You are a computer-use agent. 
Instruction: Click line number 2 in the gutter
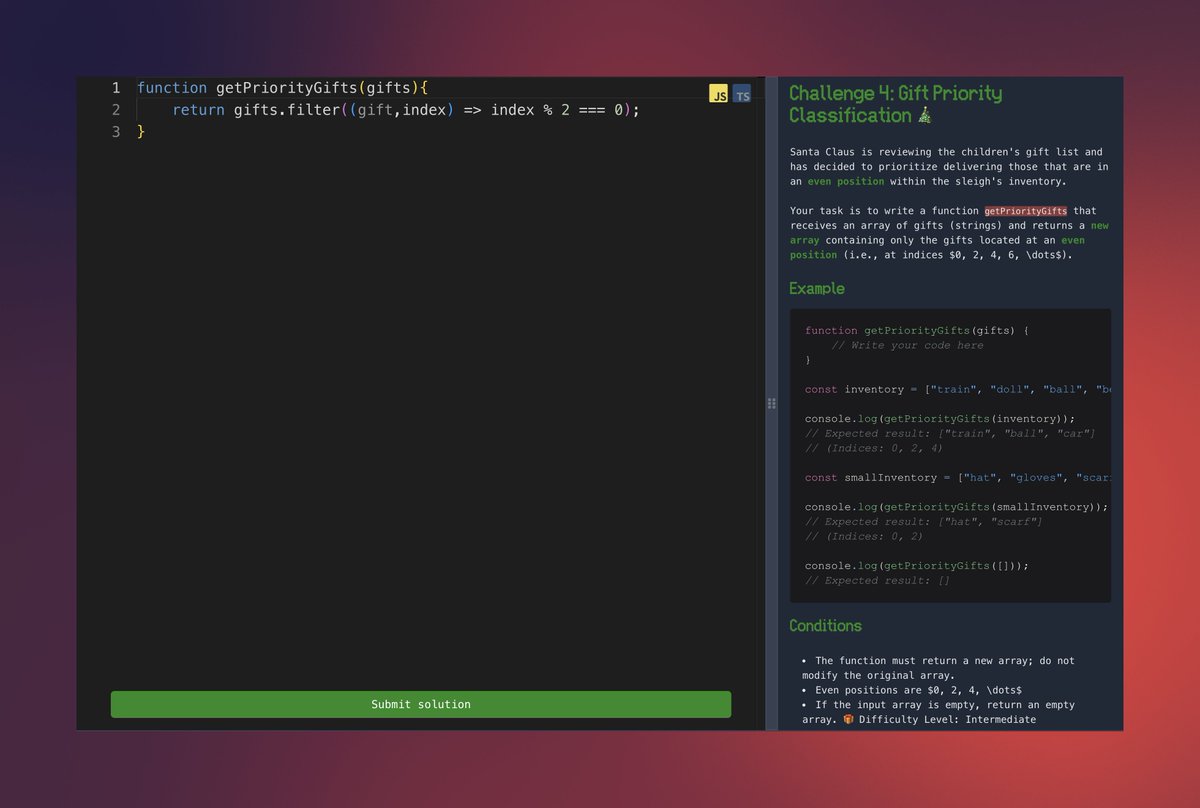pyautogui.click(x=116, y=110)
